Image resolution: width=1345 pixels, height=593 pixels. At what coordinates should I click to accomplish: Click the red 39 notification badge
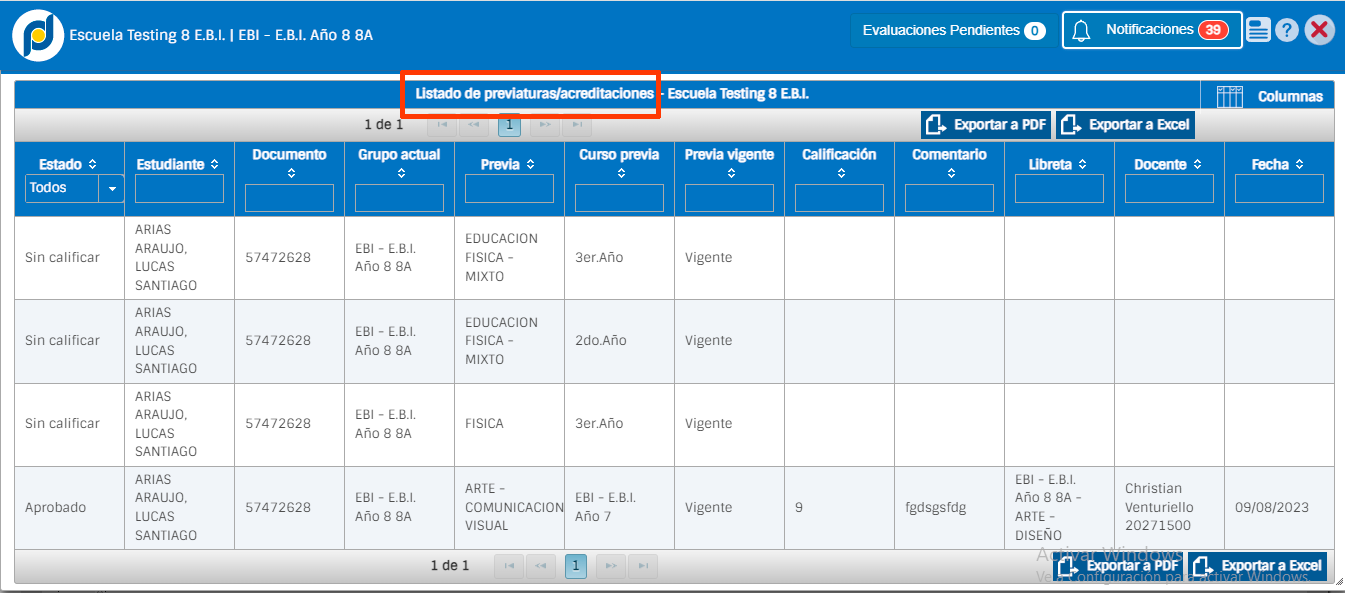click(1213, 30)
